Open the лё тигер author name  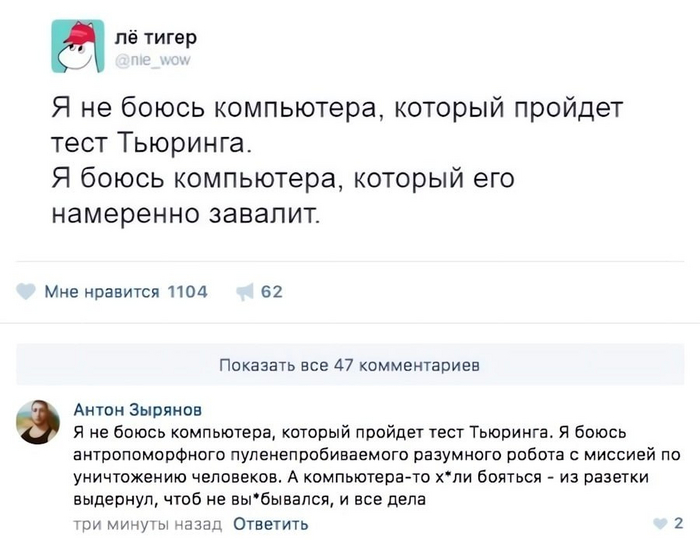[155, 37]
